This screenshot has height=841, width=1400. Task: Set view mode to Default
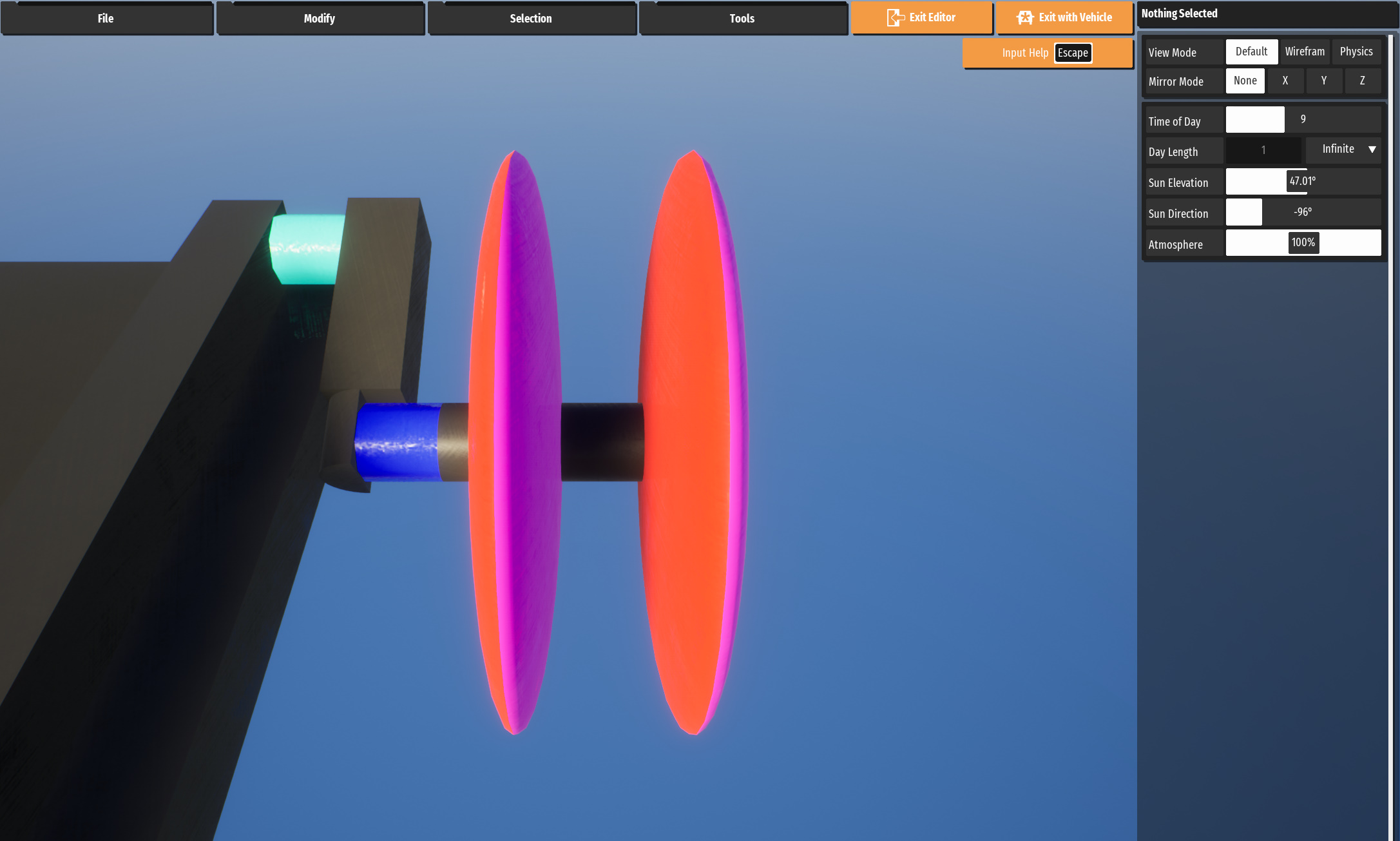coord(1251,52)
